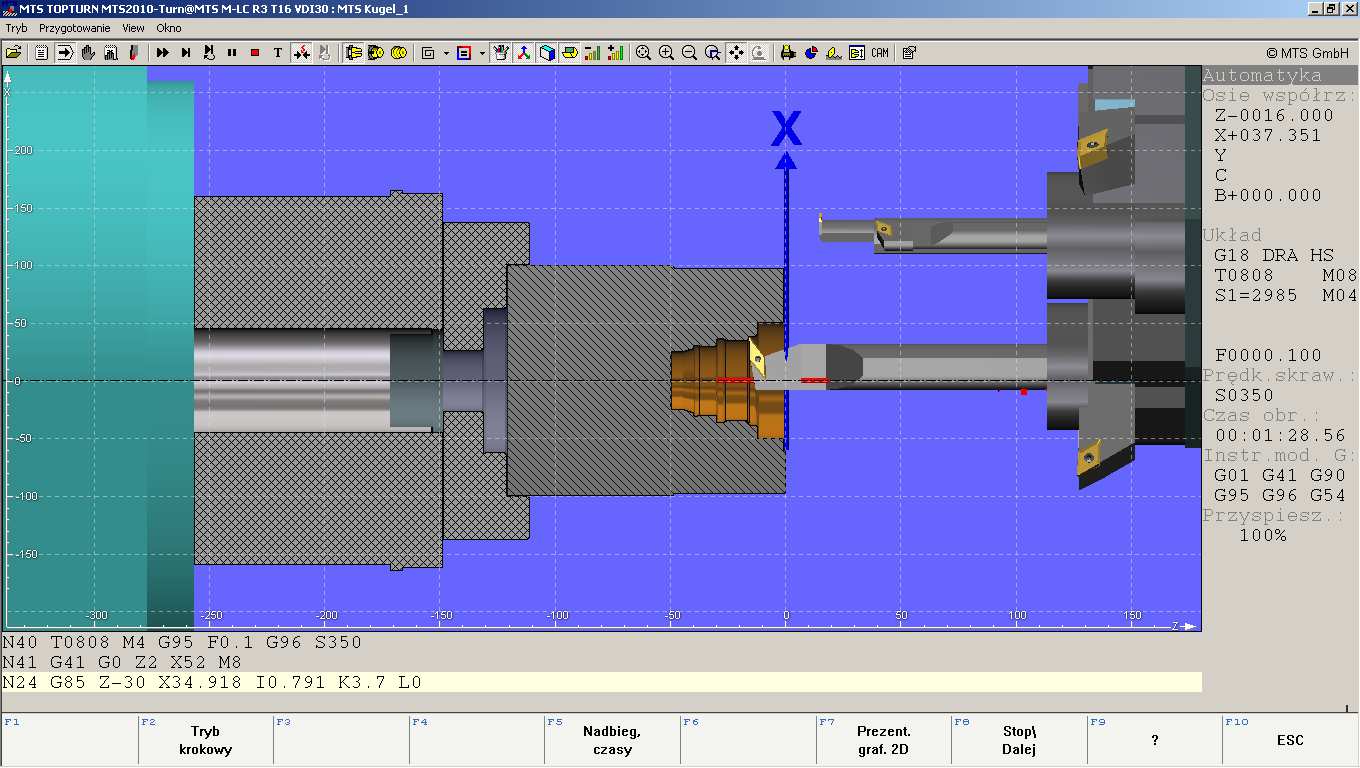Click the yellow chuck clamping icon
Image resolution: width=1360 pixels, height=768 pixels.
pos(353,52)
